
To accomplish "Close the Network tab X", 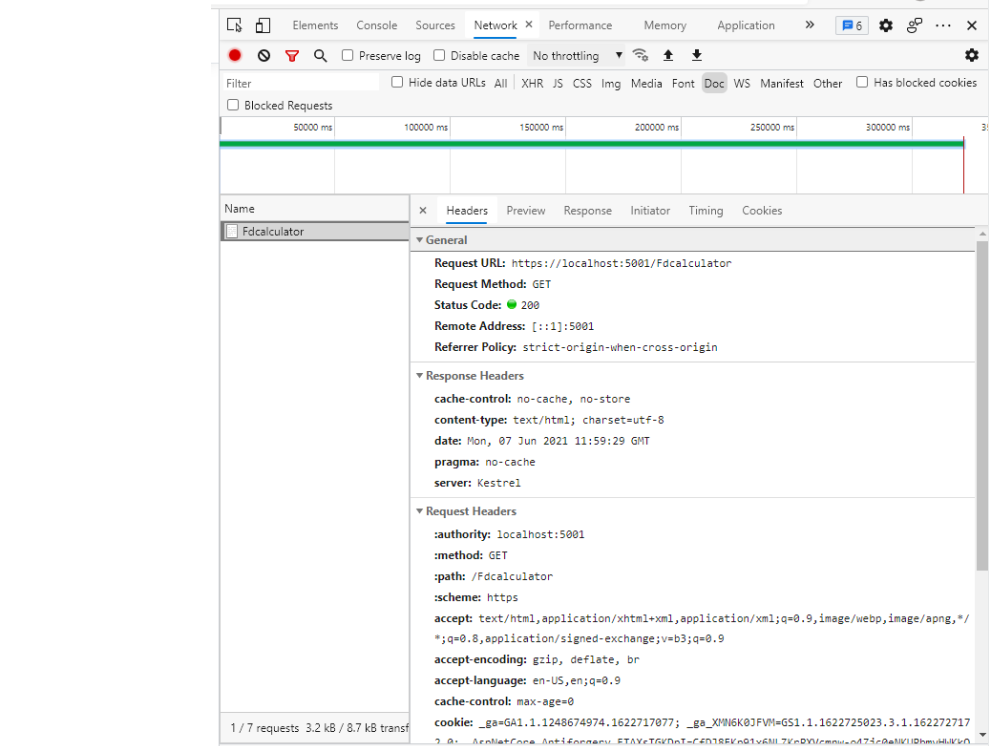I will (529, 24).
